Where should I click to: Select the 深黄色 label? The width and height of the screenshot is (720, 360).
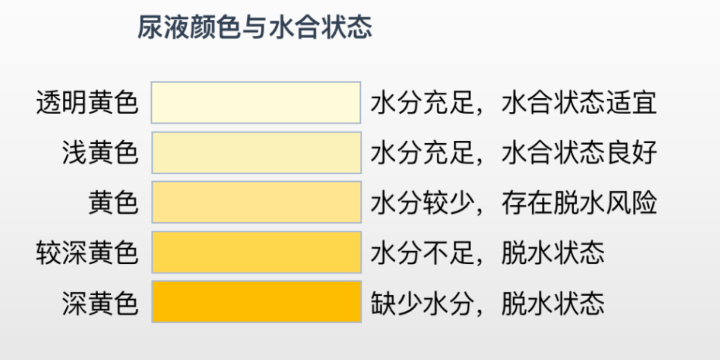point(100,303)
